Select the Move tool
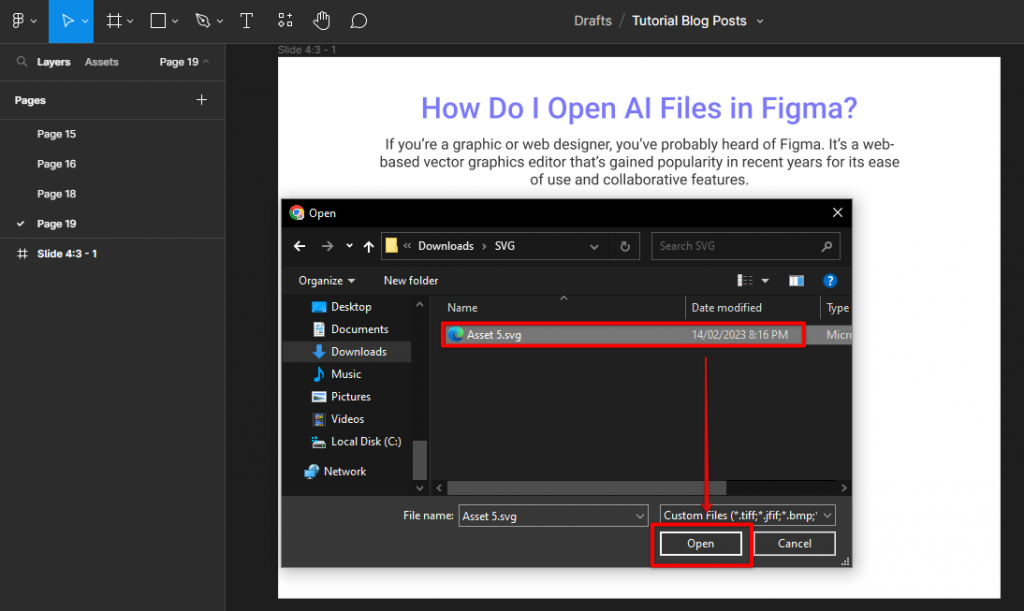Image resolution: width=1024 pixels, height=611 pixels. [67, 21]
